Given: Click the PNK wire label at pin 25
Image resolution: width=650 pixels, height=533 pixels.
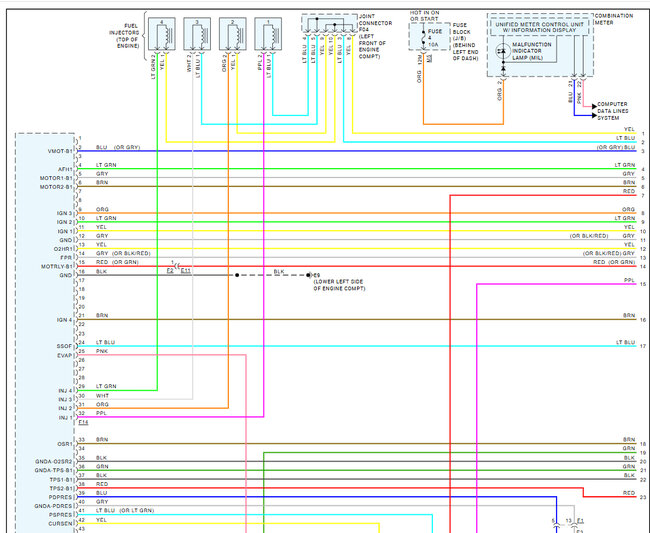Looking at the screenshot, I should coord(102,351).
